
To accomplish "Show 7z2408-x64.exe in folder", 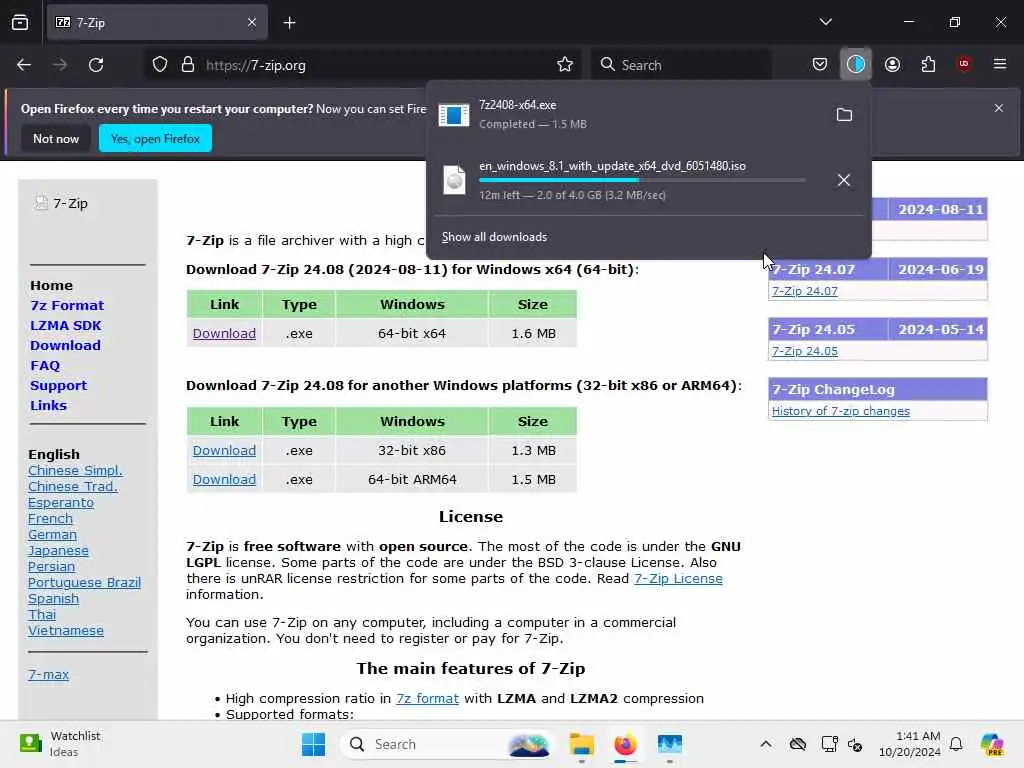I will click(844, 114).
